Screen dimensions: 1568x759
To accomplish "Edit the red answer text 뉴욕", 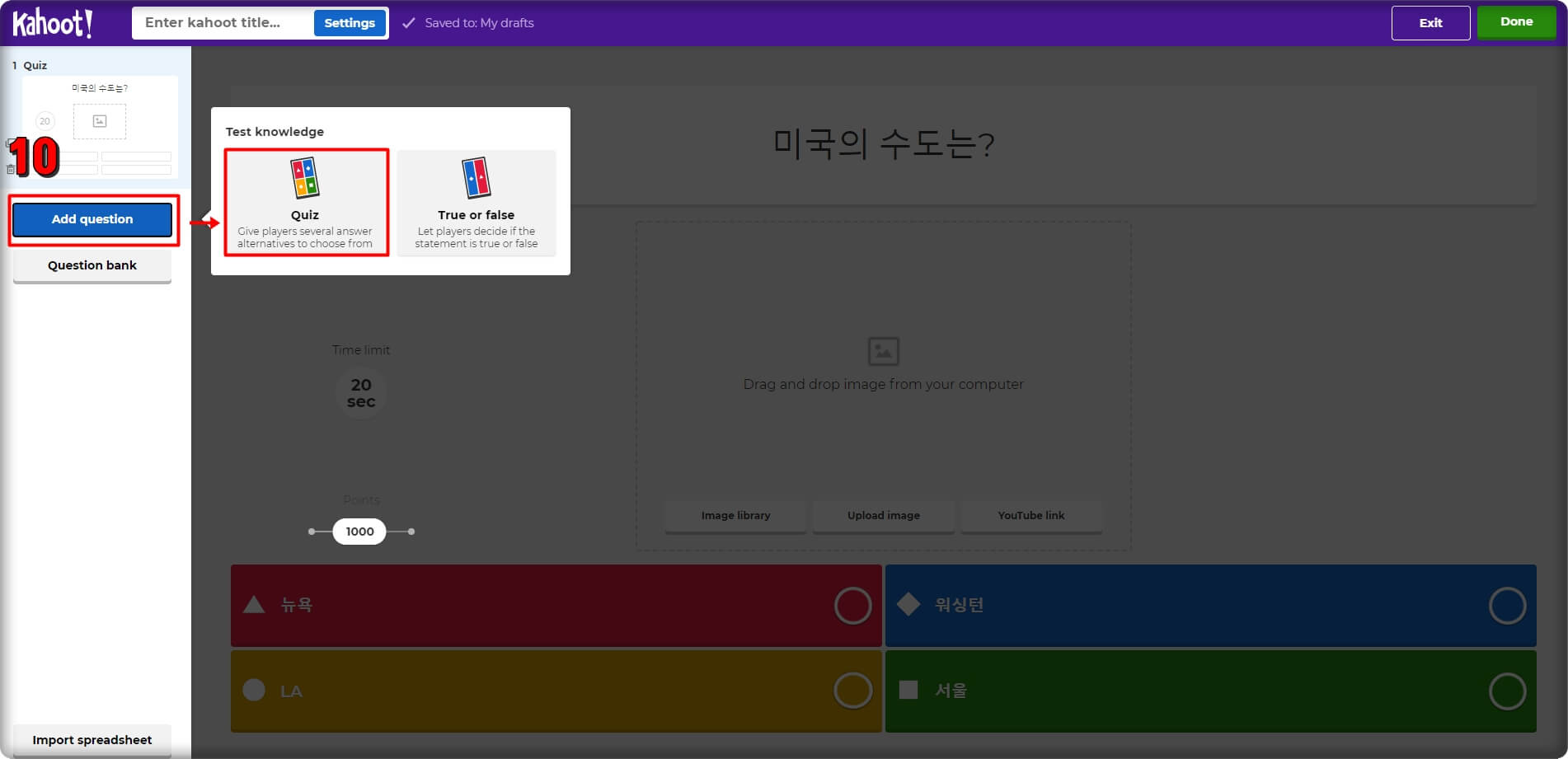I will point(297,605).
